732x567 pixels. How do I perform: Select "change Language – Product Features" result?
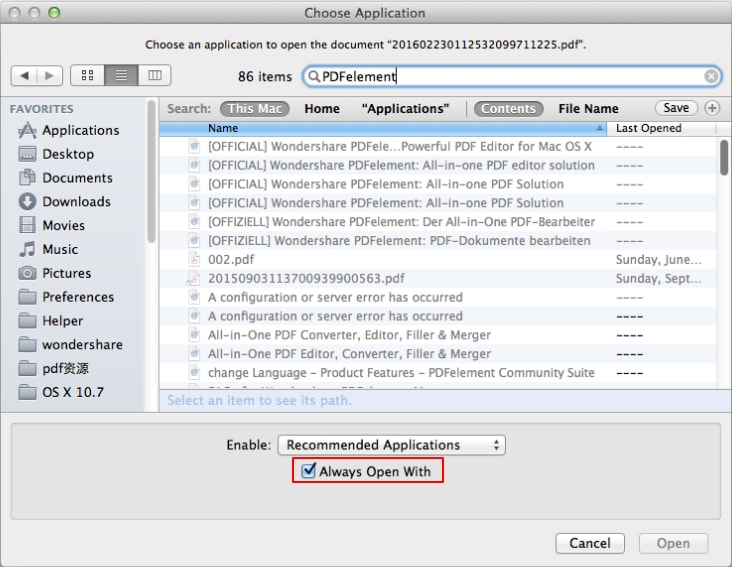[x=438, y=372]
